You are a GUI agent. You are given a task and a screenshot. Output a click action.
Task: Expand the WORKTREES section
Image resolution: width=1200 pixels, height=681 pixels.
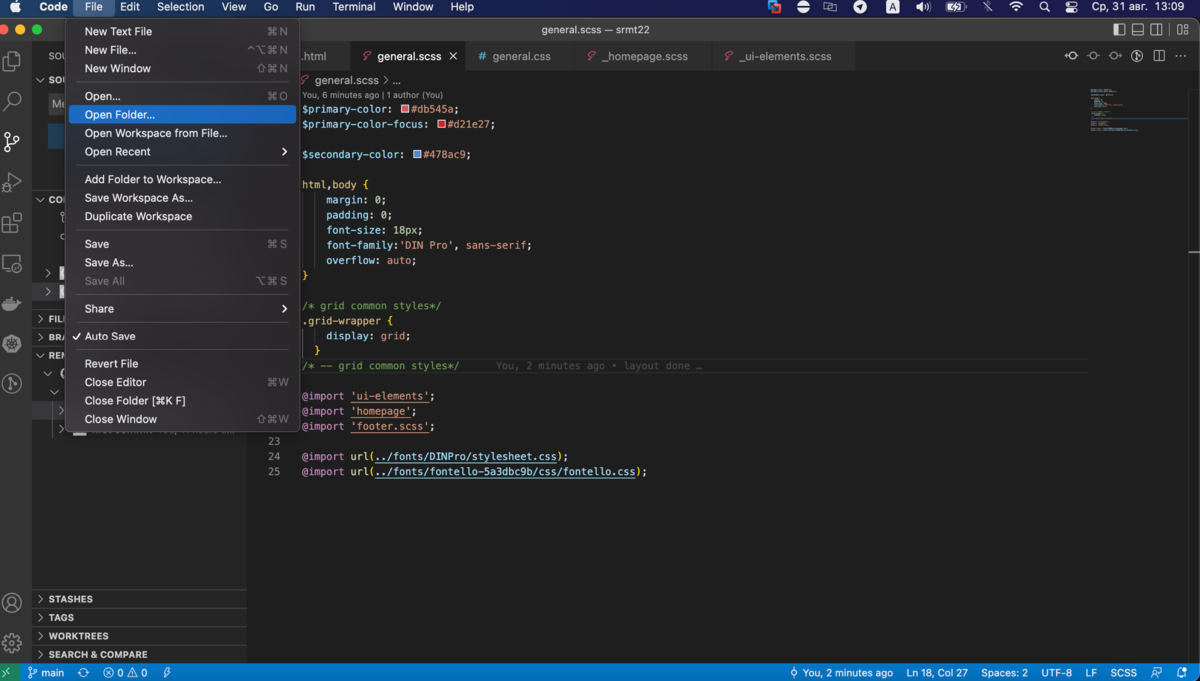tap(78, 636)
